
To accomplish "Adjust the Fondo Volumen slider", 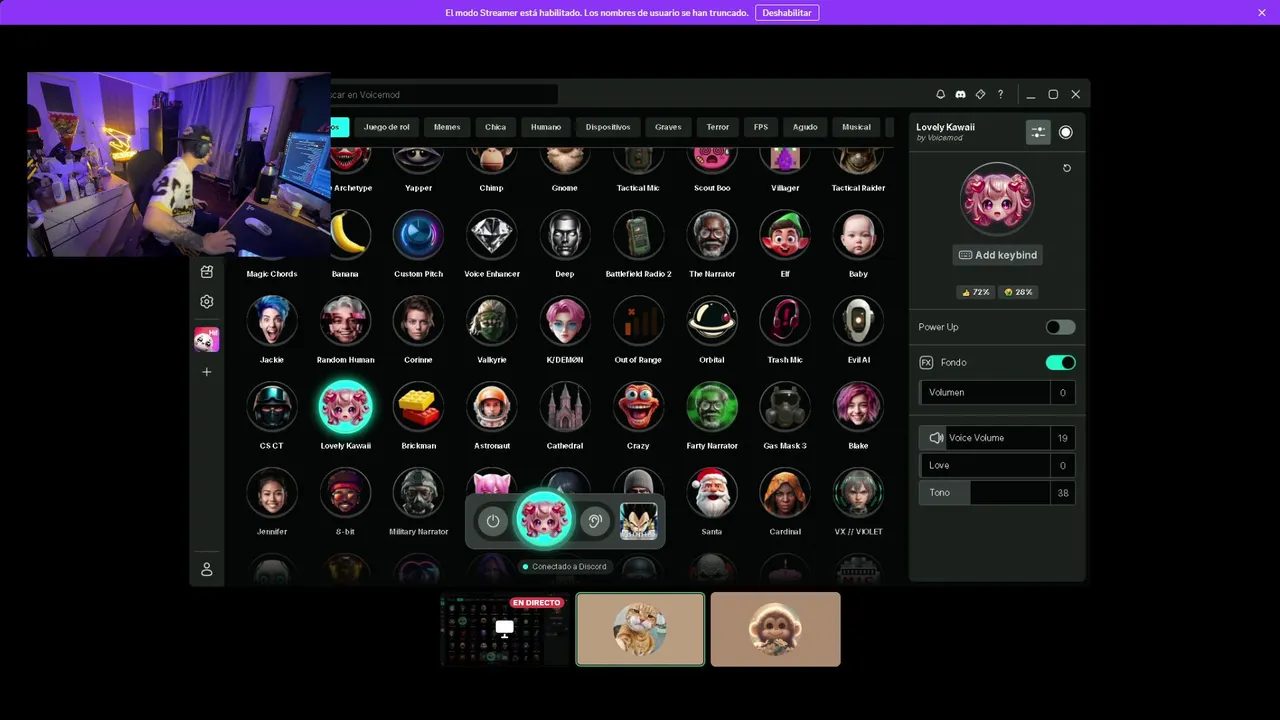I will coord(998,392).
